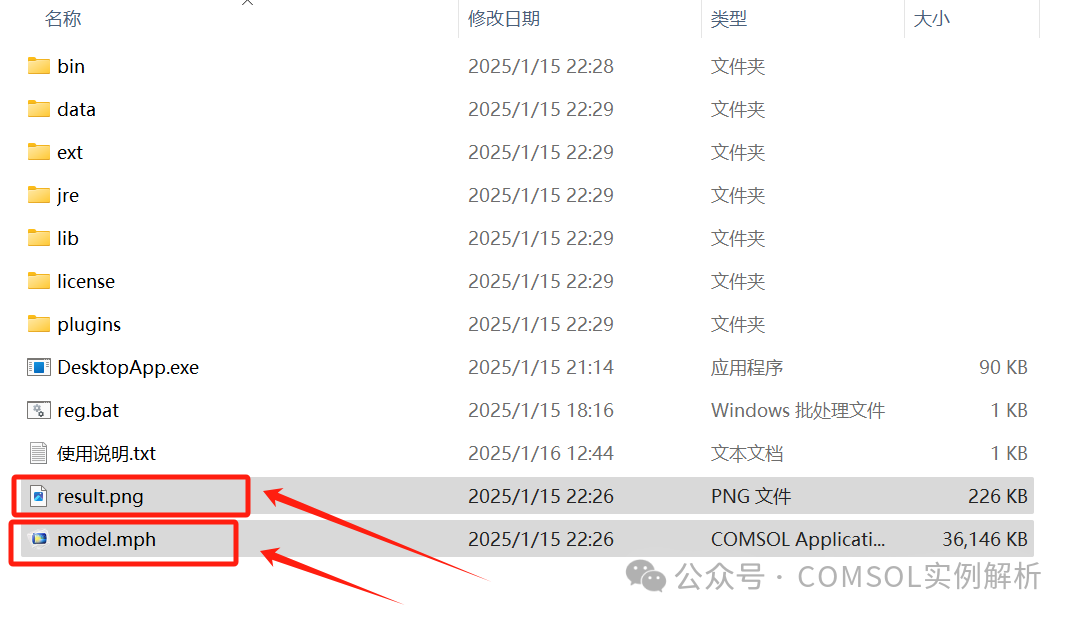Viewport: 1075px width, 619px height.
Task: Select the data folder icon
Action: (38, 109)
